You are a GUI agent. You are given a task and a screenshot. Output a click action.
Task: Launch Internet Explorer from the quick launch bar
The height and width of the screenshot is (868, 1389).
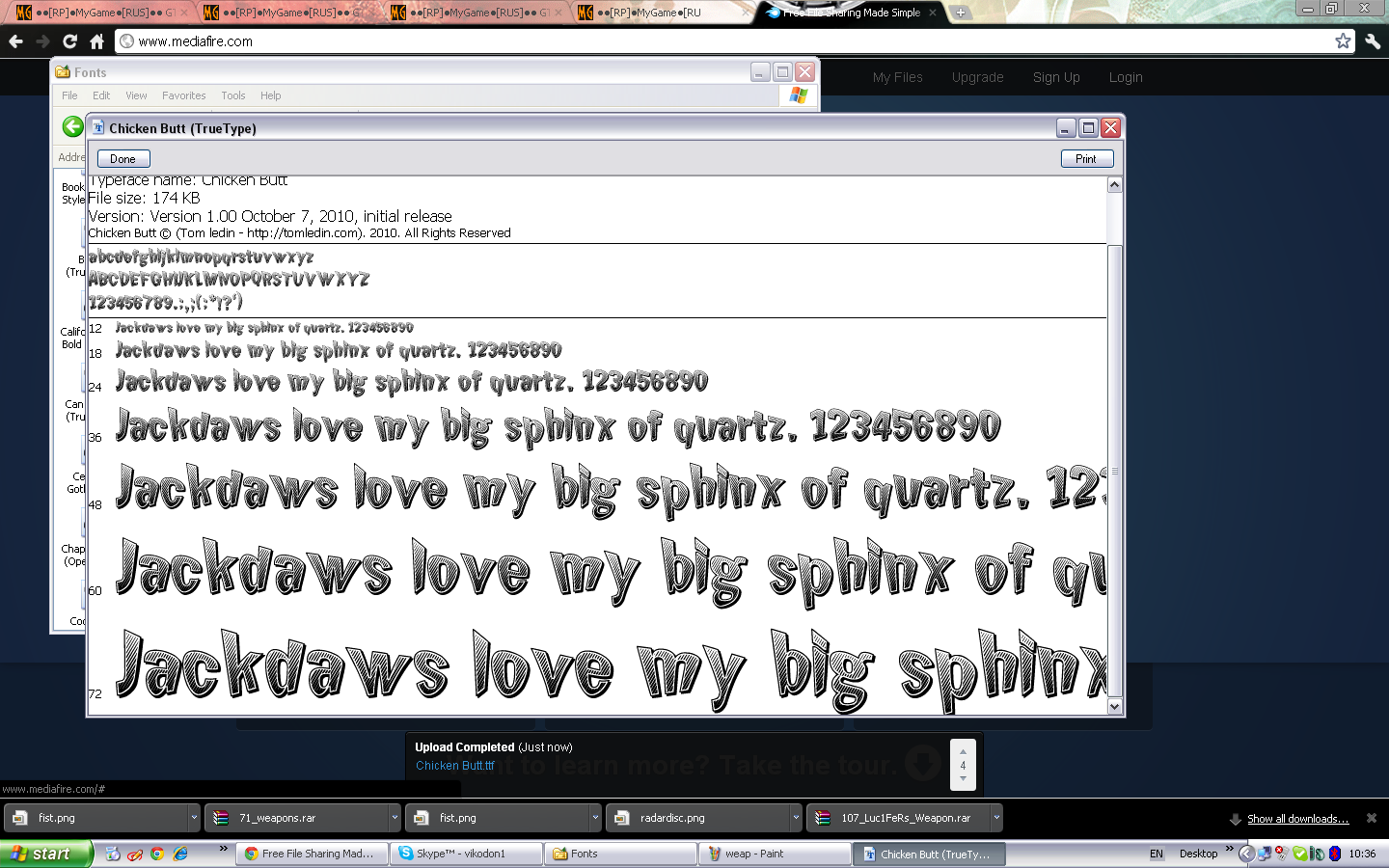(x=180, y=854)
